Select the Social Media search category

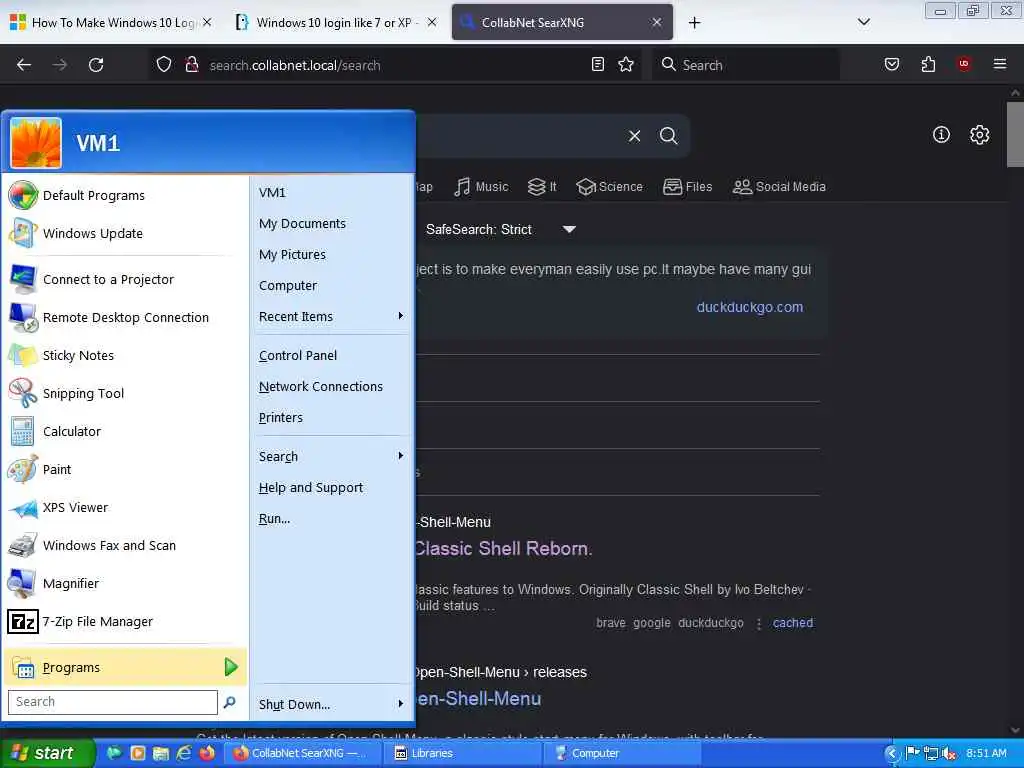point(779,187)
